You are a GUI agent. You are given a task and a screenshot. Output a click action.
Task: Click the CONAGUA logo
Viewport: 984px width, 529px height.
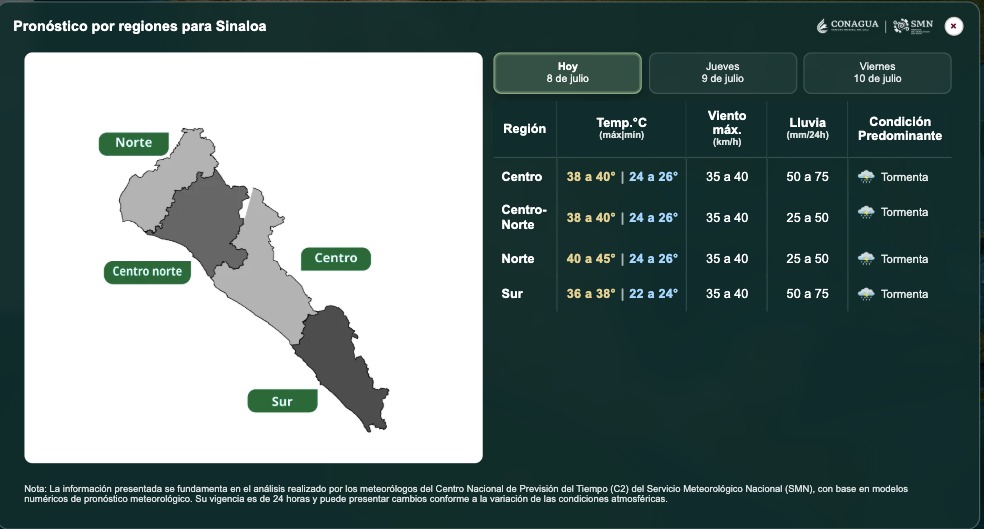(847, 26)
